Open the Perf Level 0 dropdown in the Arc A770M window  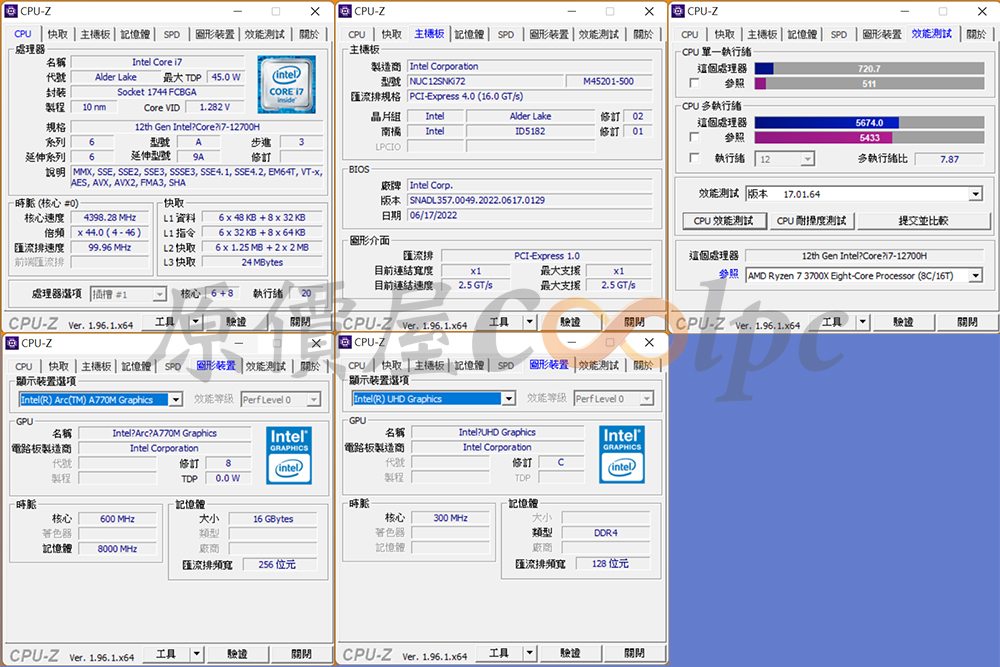(314, 400)
